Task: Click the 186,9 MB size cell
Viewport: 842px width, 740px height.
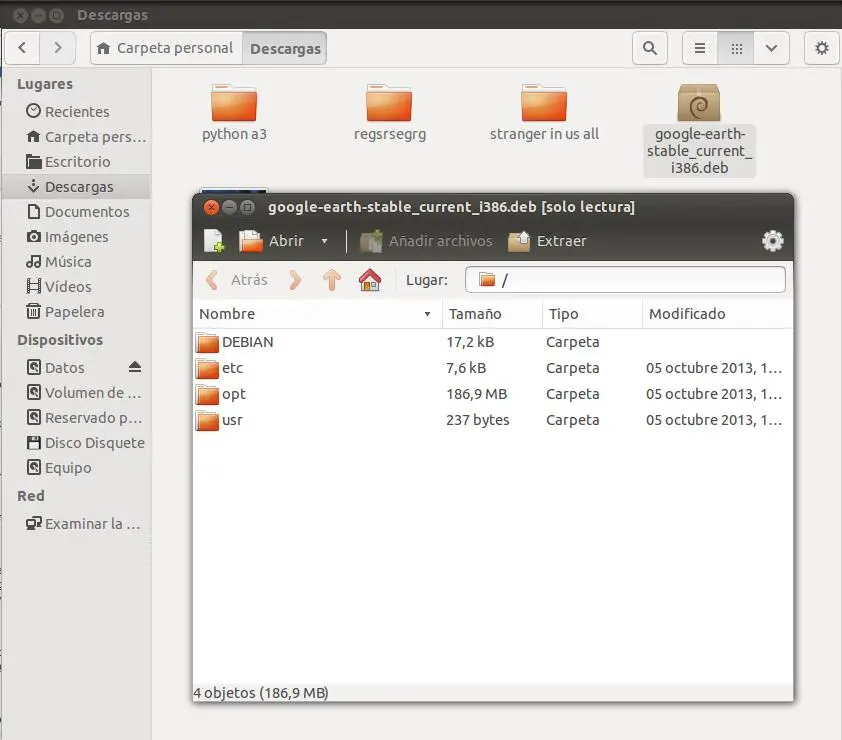Action: pyautogui.click(x=476, y=394)
